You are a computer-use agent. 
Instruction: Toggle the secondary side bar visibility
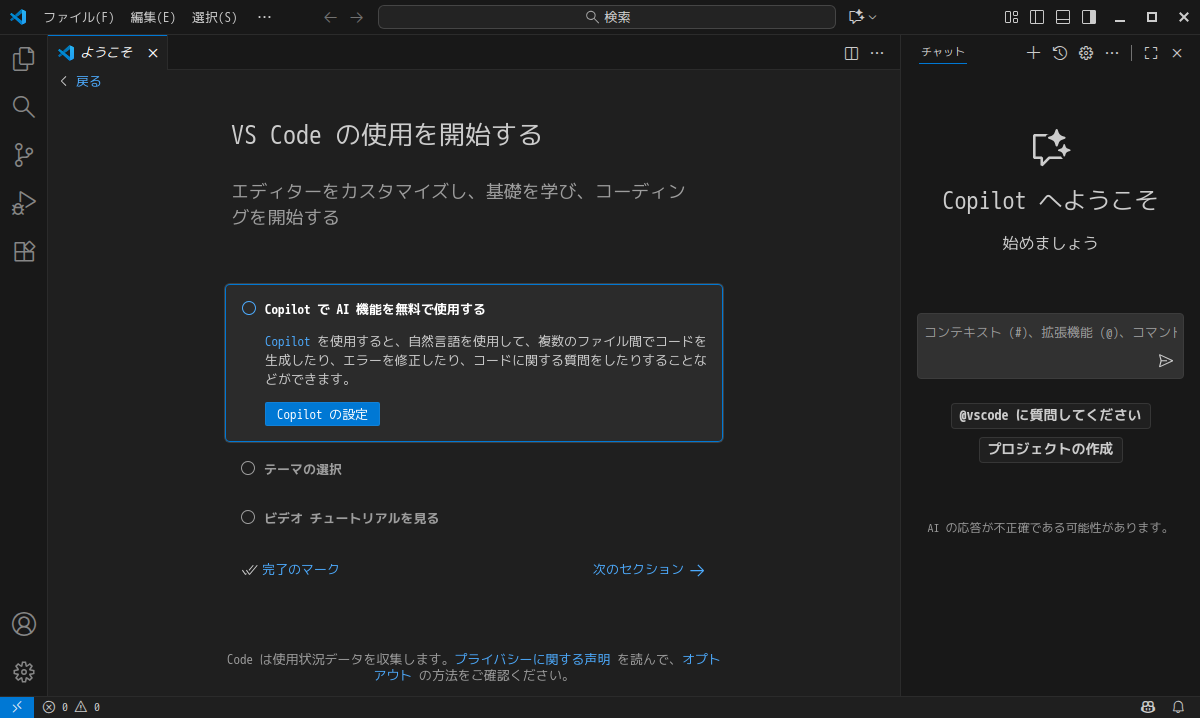tap(1089, 17)
